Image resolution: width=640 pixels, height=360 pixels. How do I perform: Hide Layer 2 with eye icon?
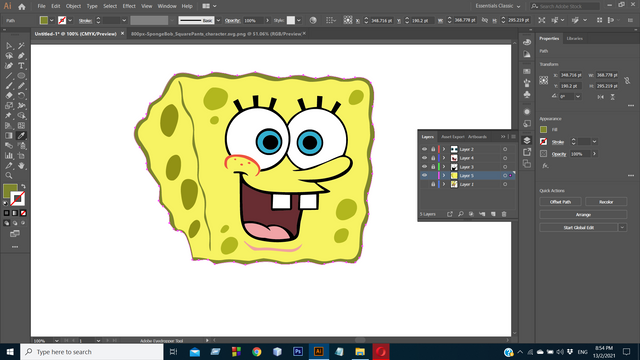424,149
